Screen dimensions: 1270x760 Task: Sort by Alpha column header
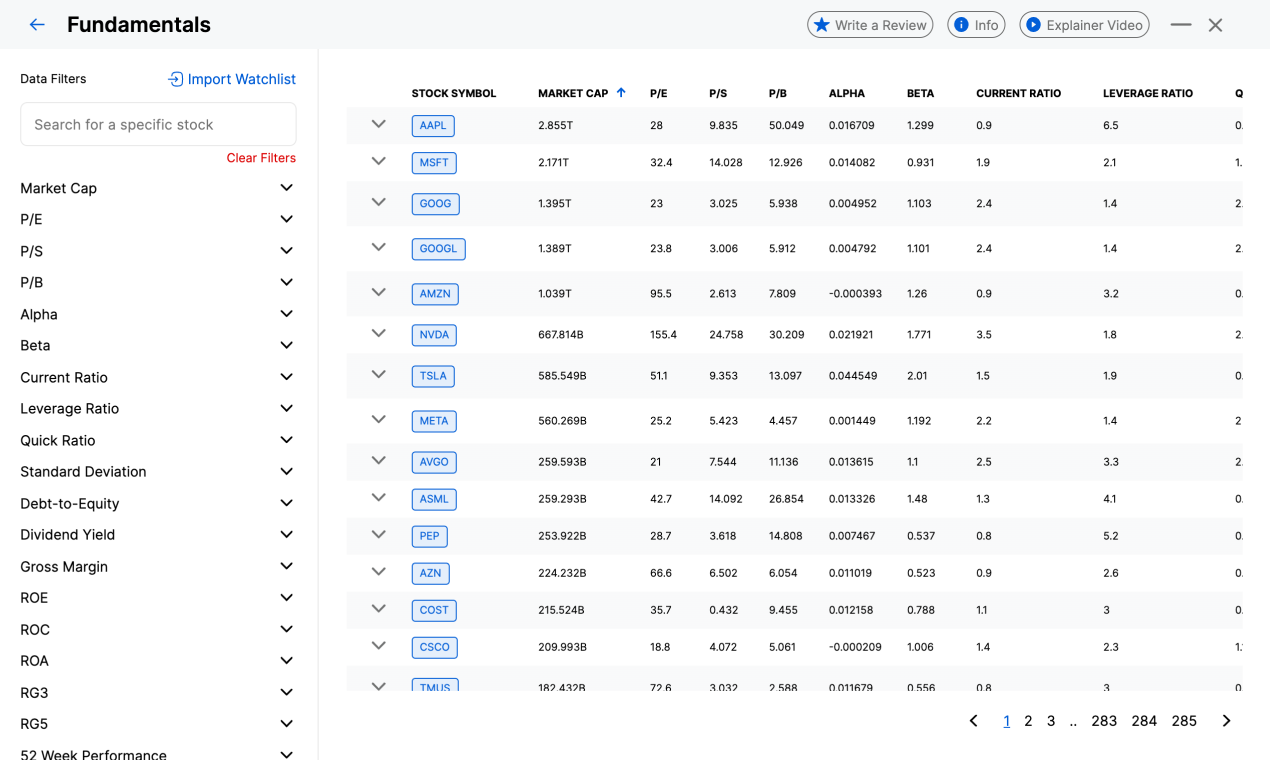click(x=847, y=93)
